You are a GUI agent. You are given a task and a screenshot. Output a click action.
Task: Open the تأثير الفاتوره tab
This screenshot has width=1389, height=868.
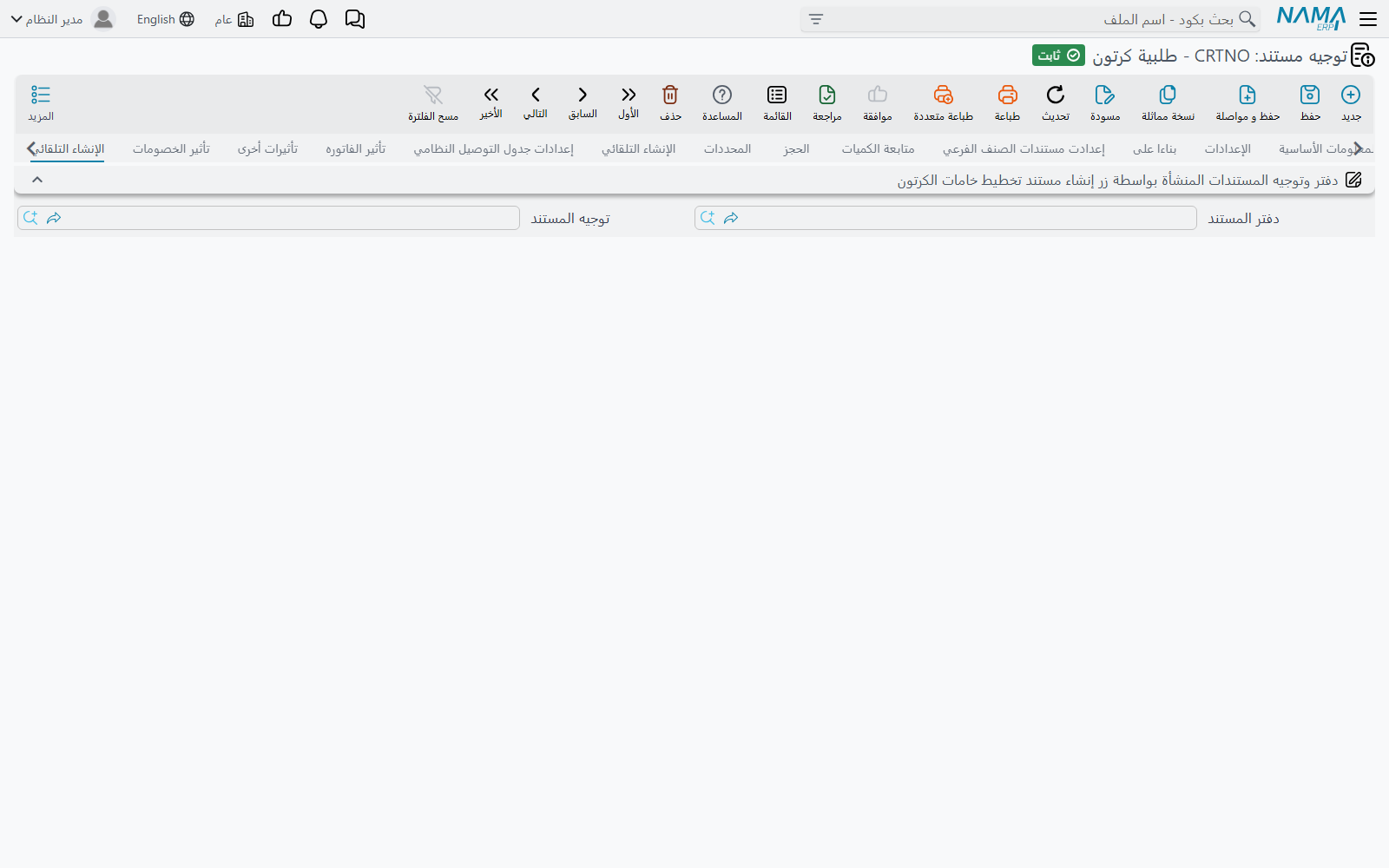[356, 149]
